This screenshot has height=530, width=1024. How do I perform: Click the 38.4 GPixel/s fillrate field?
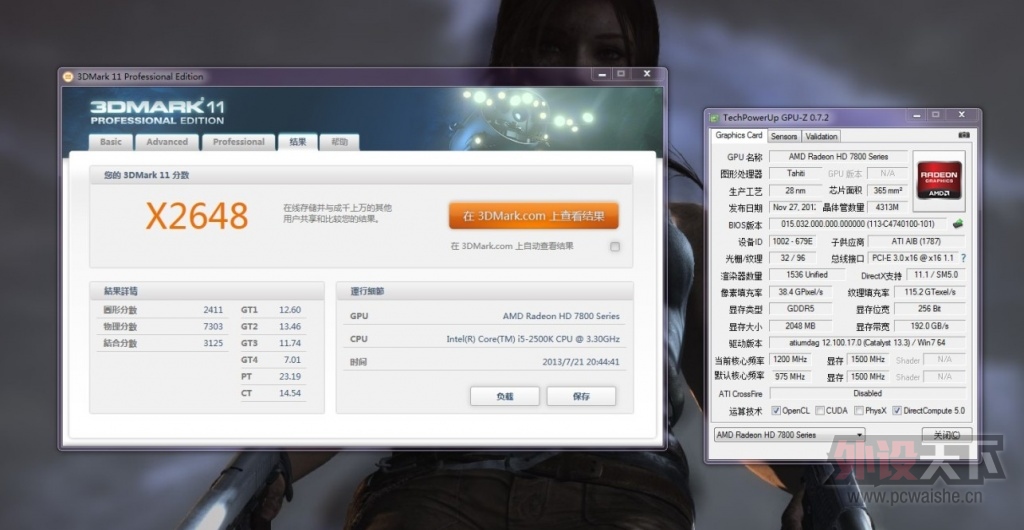801,292
